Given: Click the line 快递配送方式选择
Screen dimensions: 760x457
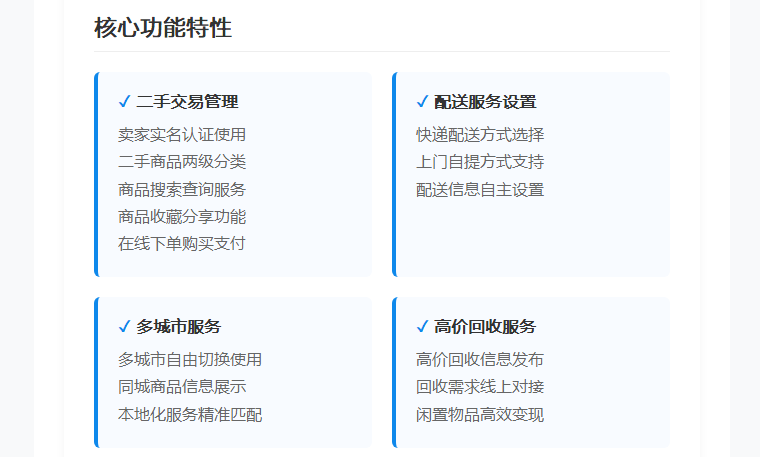Looking at the screenshot, I should [x=480, y=134].
